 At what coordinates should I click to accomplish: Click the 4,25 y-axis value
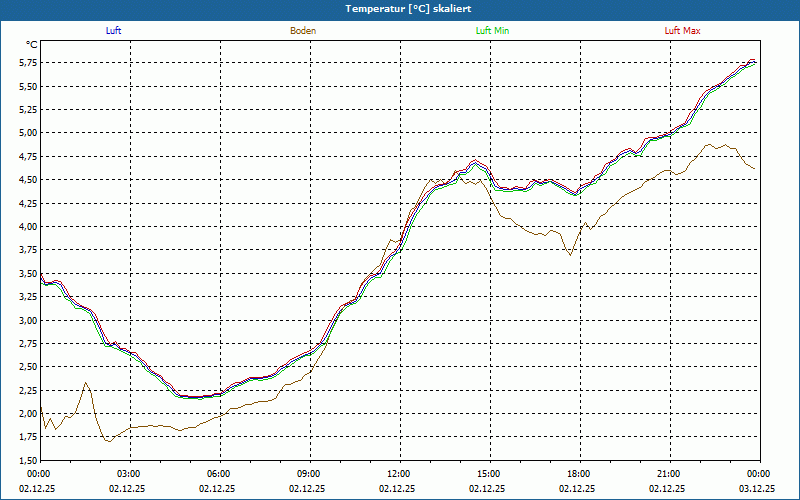point(28,203)
